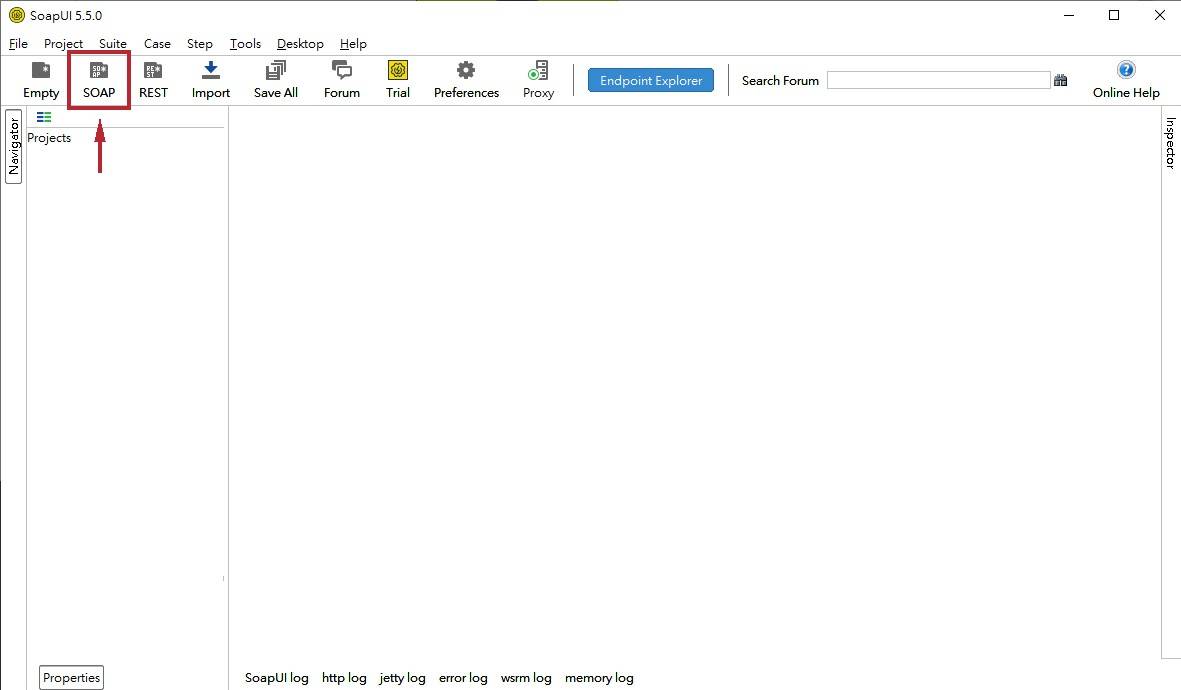Open the Proxy toolbar icon

coord(539,80)
